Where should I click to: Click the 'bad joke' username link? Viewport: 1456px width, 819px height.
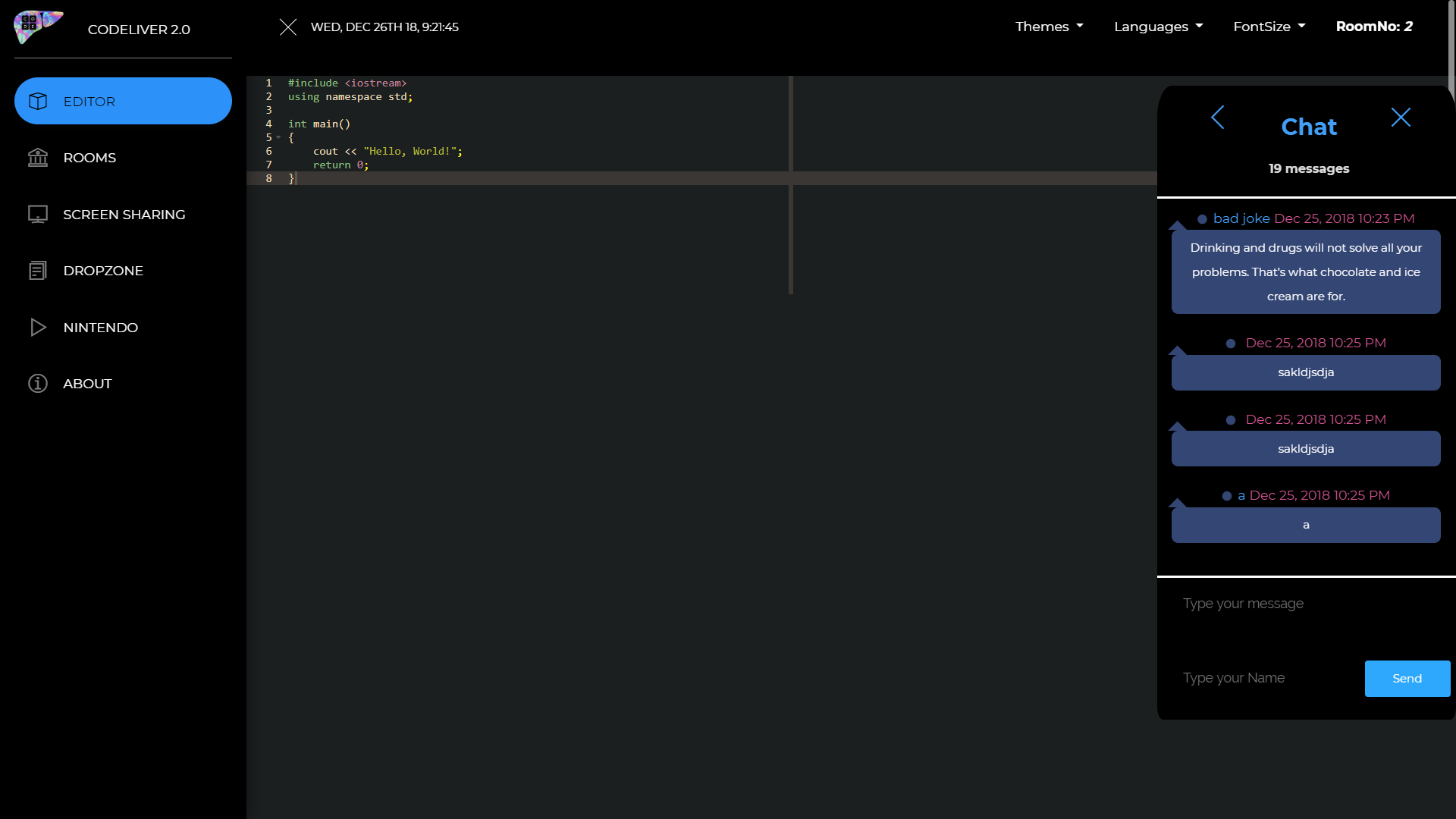(1241, 218)
